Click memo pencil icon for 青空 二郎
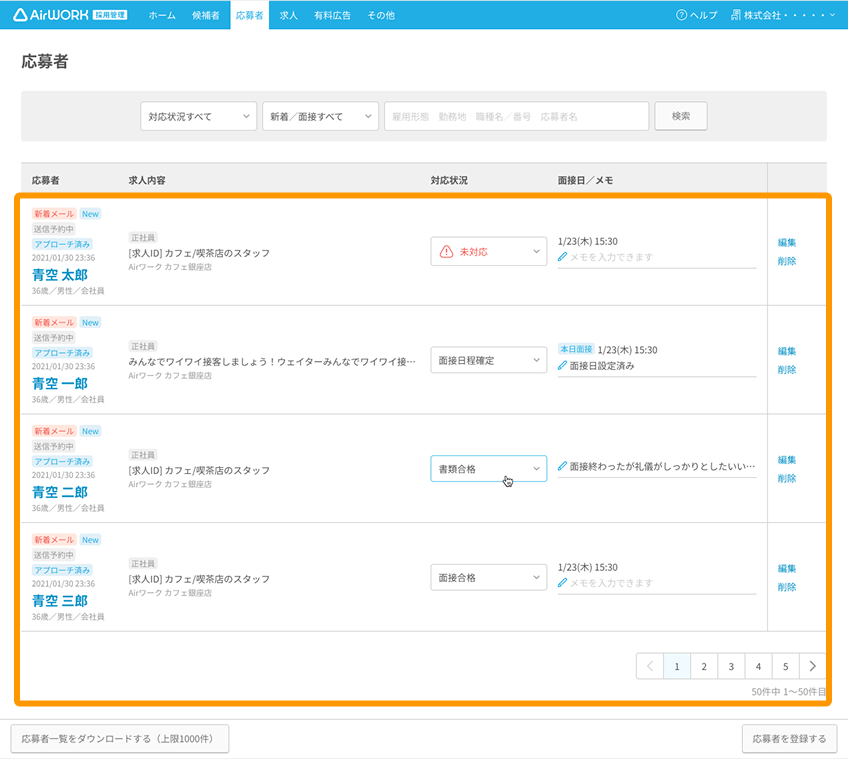Image resolution: width=848 pixels, height=759 pixels. [562, 466]
